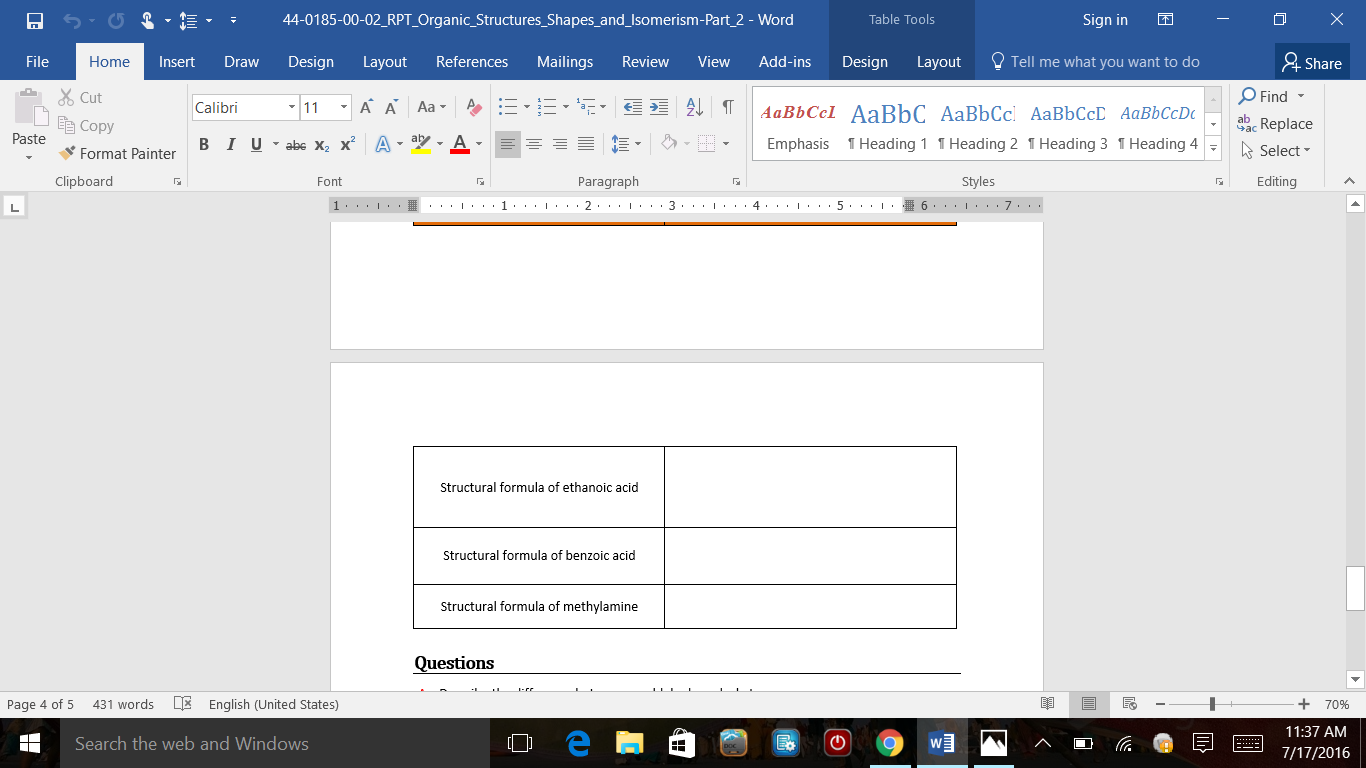Justify the paragraph text
This screenshot has height=768, width=1366.
586,144
